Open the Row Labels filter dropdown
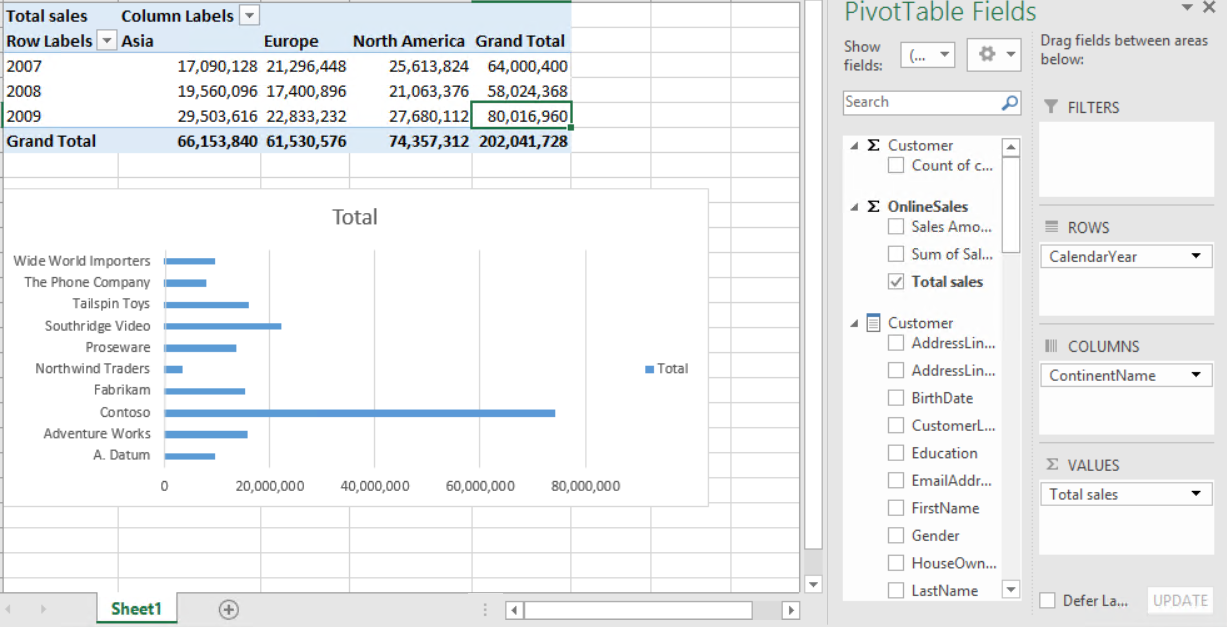The image size is (1227, 627). (107, 41)
